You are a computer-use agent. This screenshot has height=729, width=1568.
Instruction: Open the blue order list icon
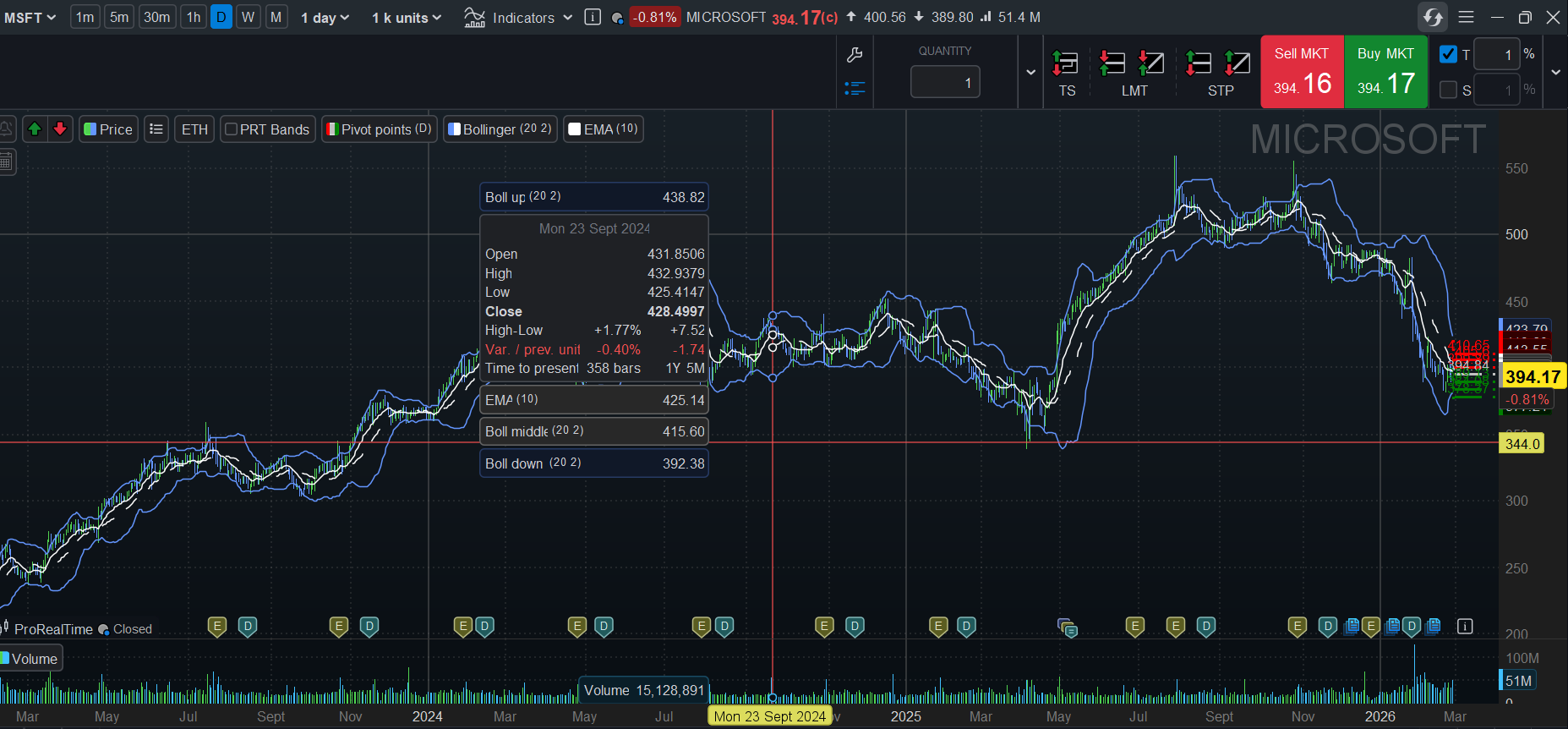pyautogui.click(x=855, y=88)
